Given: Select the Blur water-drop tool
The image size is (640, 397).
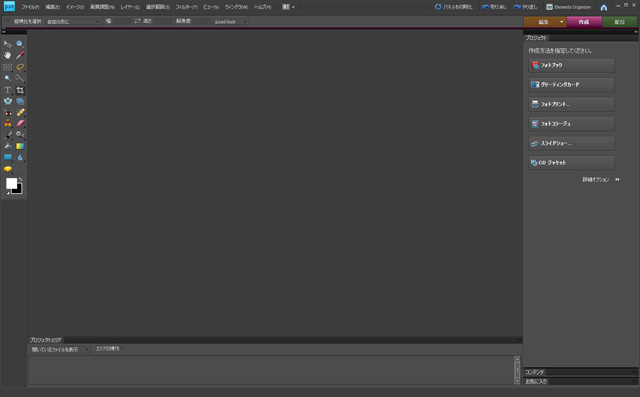Looking at the screenshot, I should pos(20,157).
